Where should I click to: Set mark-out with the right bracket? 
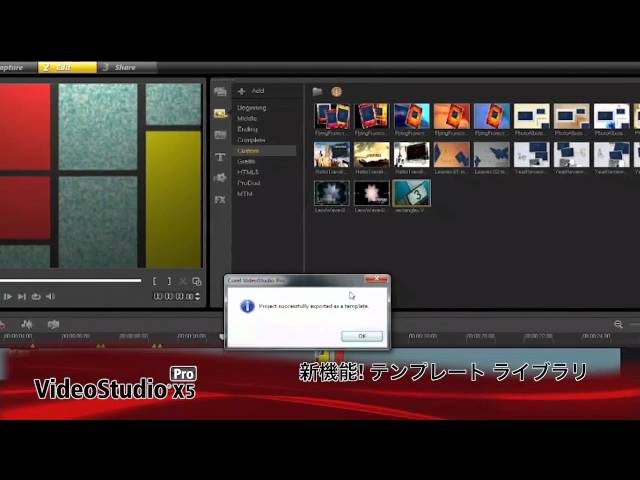point(169,281)
